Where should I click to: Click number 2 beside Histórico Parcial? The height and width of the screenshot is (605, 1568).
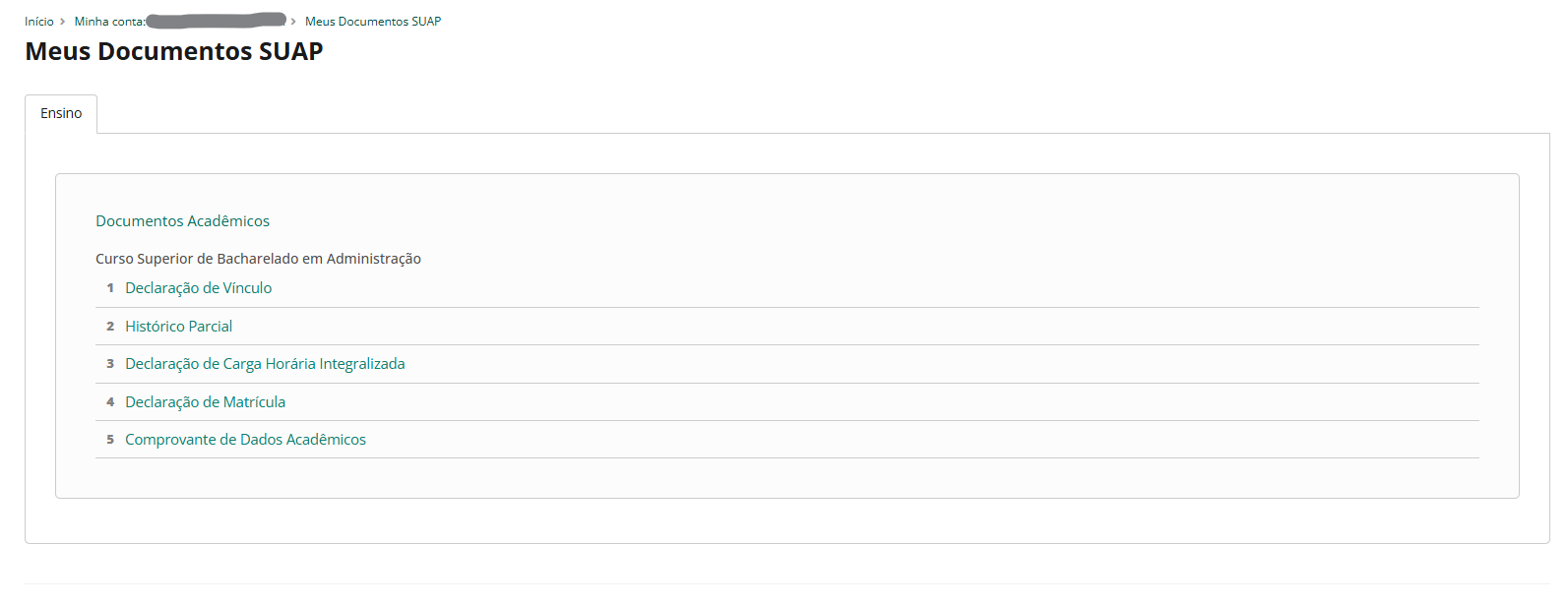pos(110,327)
